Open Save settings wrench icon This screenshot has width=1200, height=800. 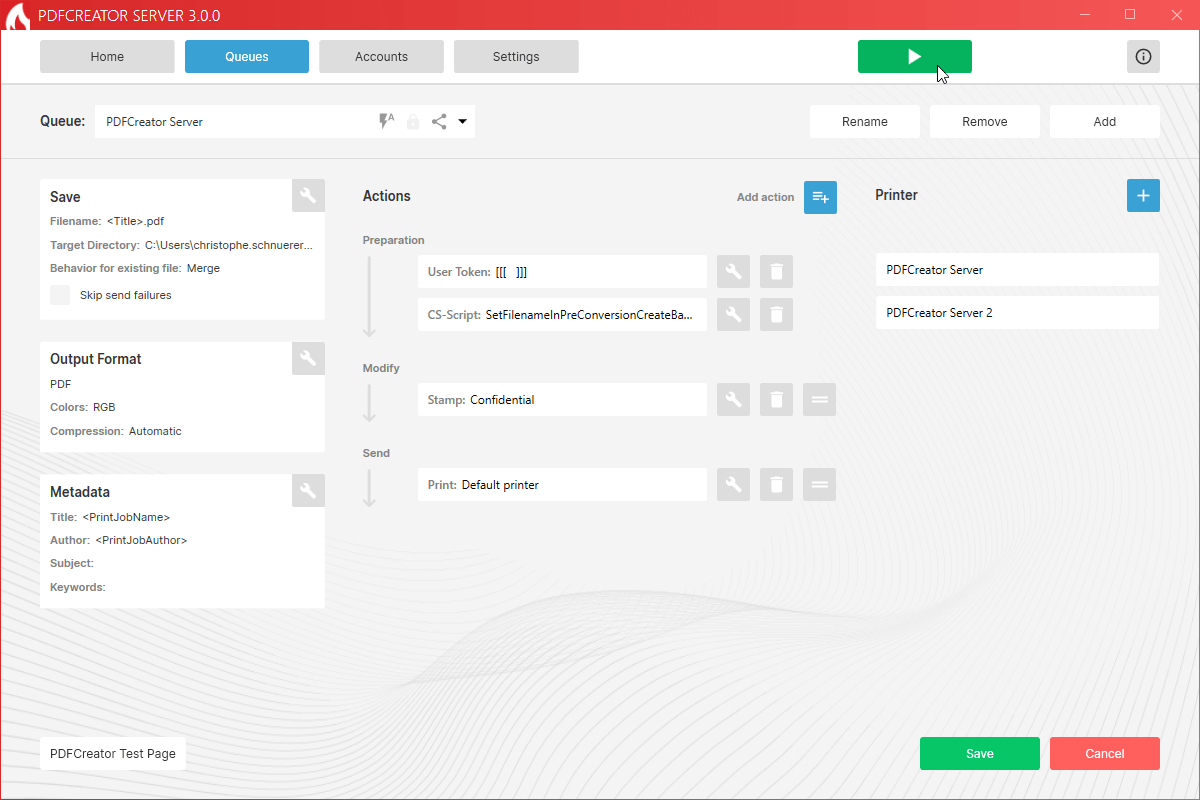[308, 196]
